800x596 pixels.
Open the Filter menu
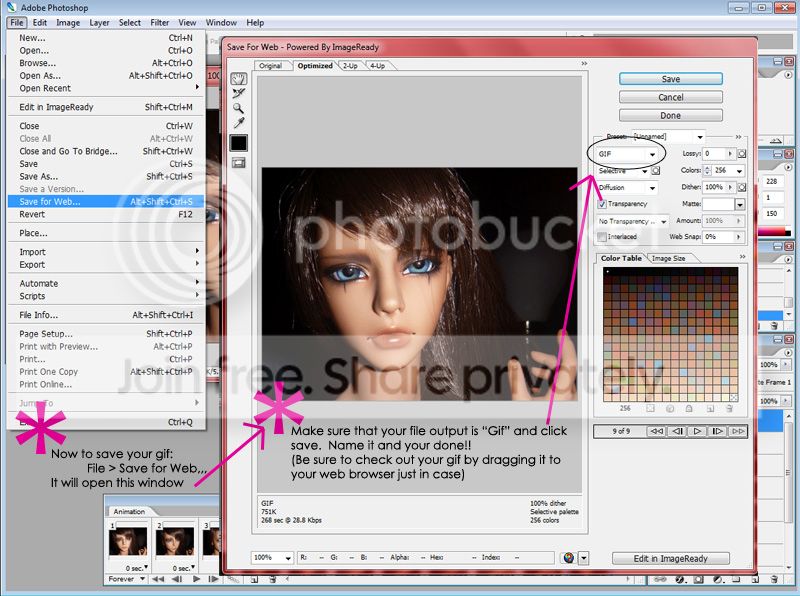point(159,22)
